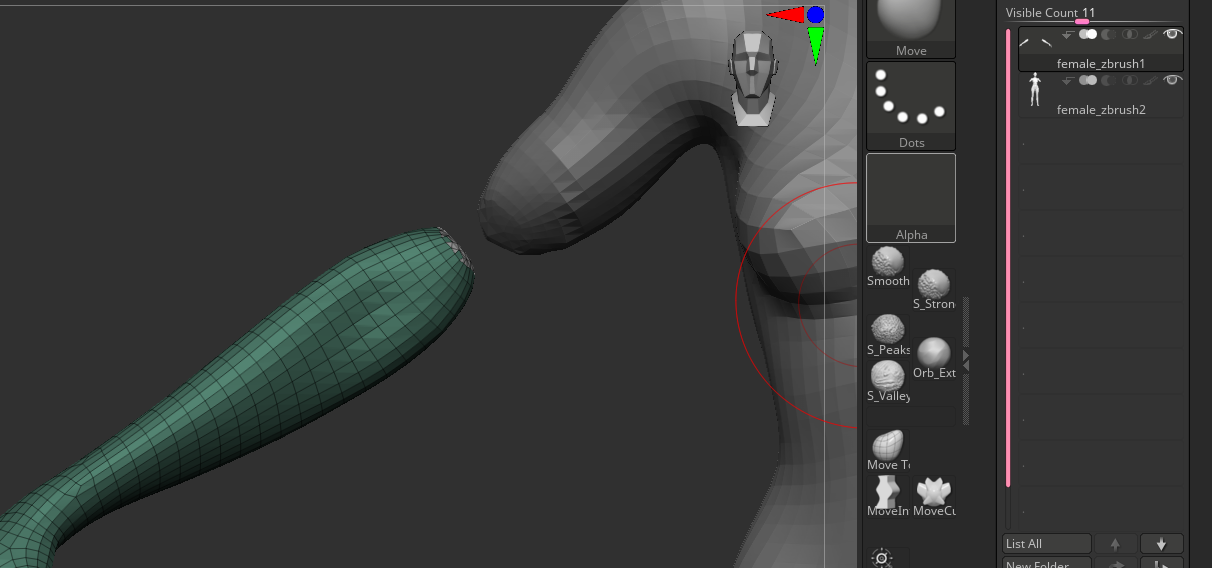Toggle visibility eye of female_zbrush1
The image size is (1212, 568).
(1172, 34)
